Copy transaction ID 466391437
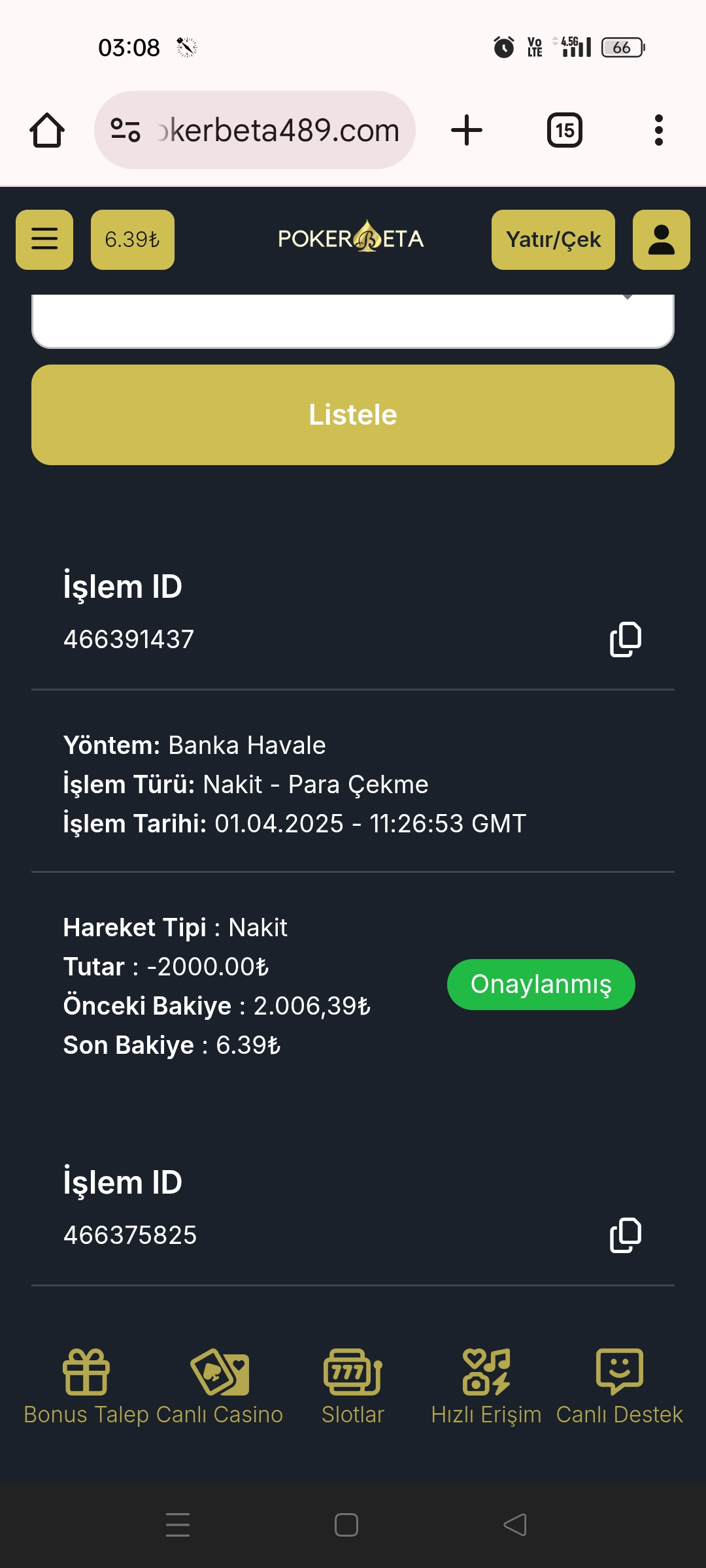Viewport: 706px width, 1568px height. coord(625,639)
